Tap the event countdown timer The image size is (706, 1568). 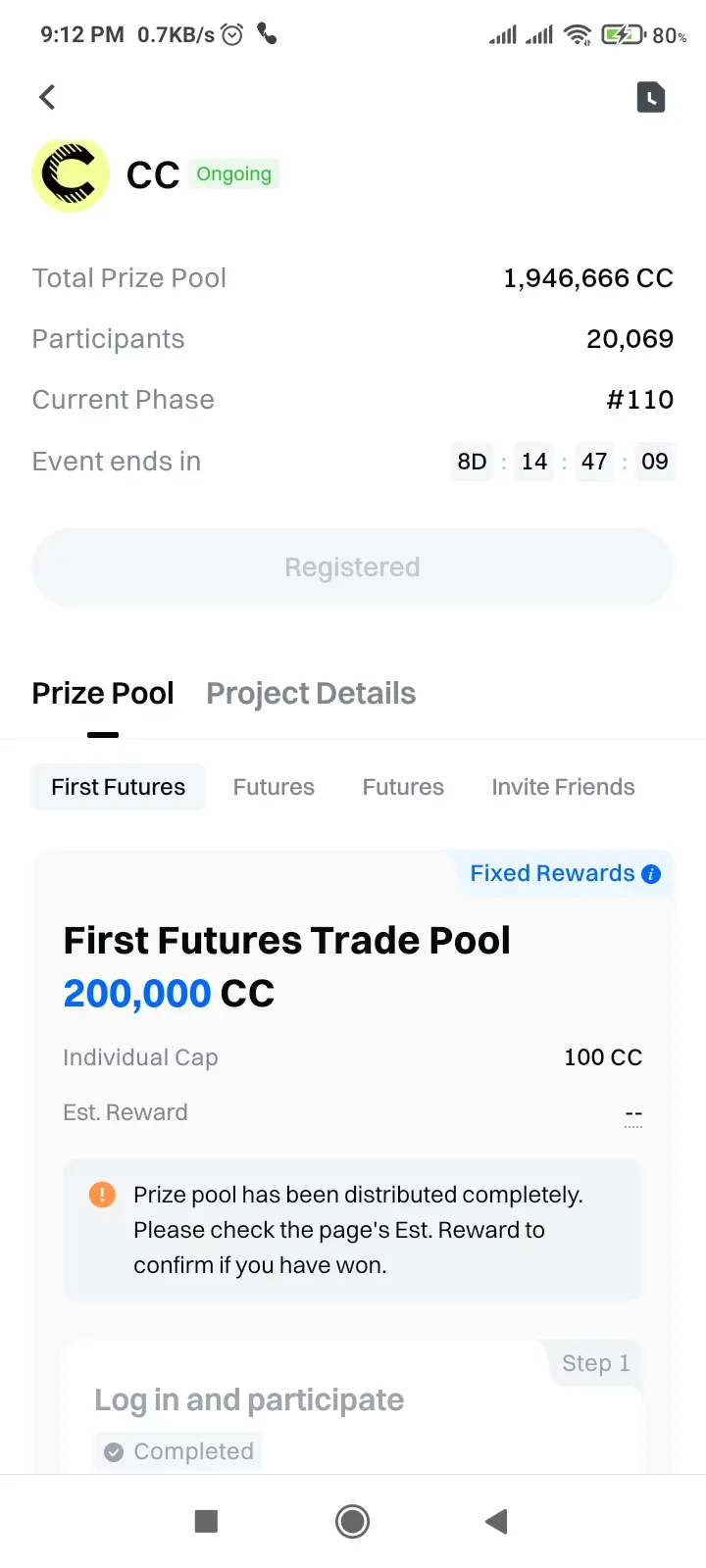563,462
